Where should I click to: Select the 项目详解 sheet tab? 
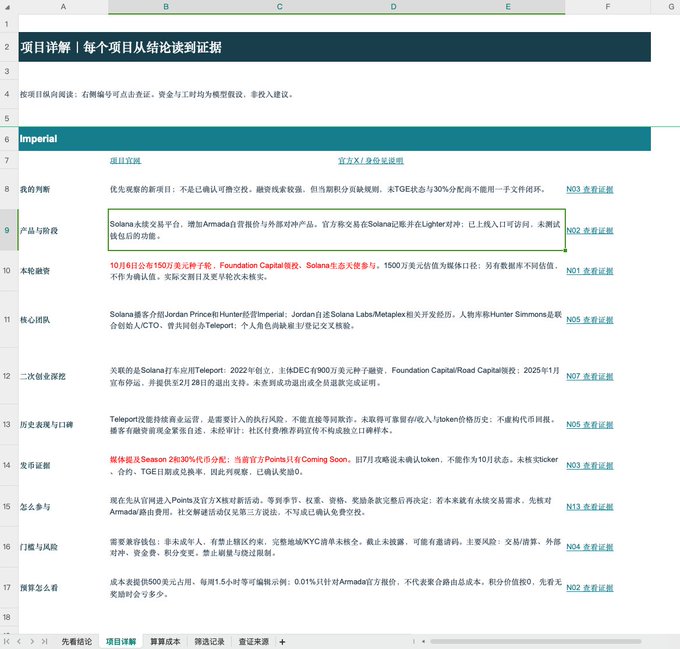click(121, 642)
